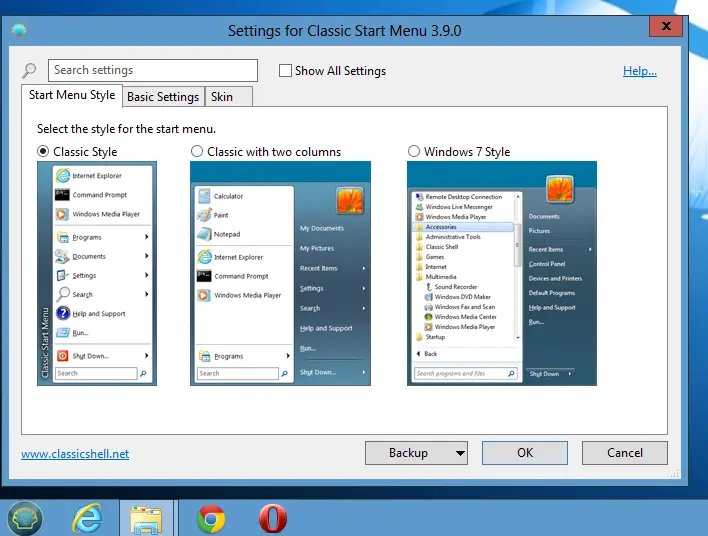
Task: Click into the Search settings field
Action: (153, 70)
